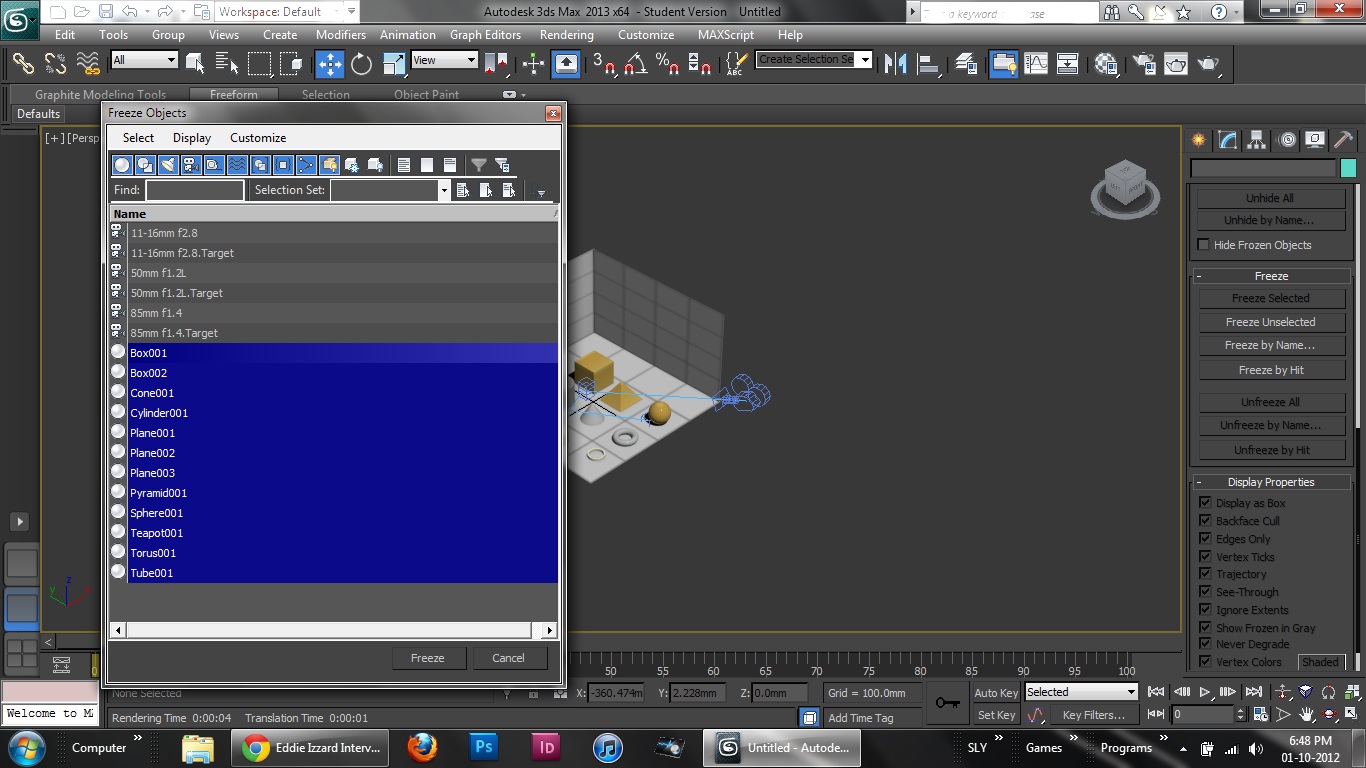Open the Rendered Frame Window
This screenshot has width=1366, height=768.
(x=1176, y=64)
